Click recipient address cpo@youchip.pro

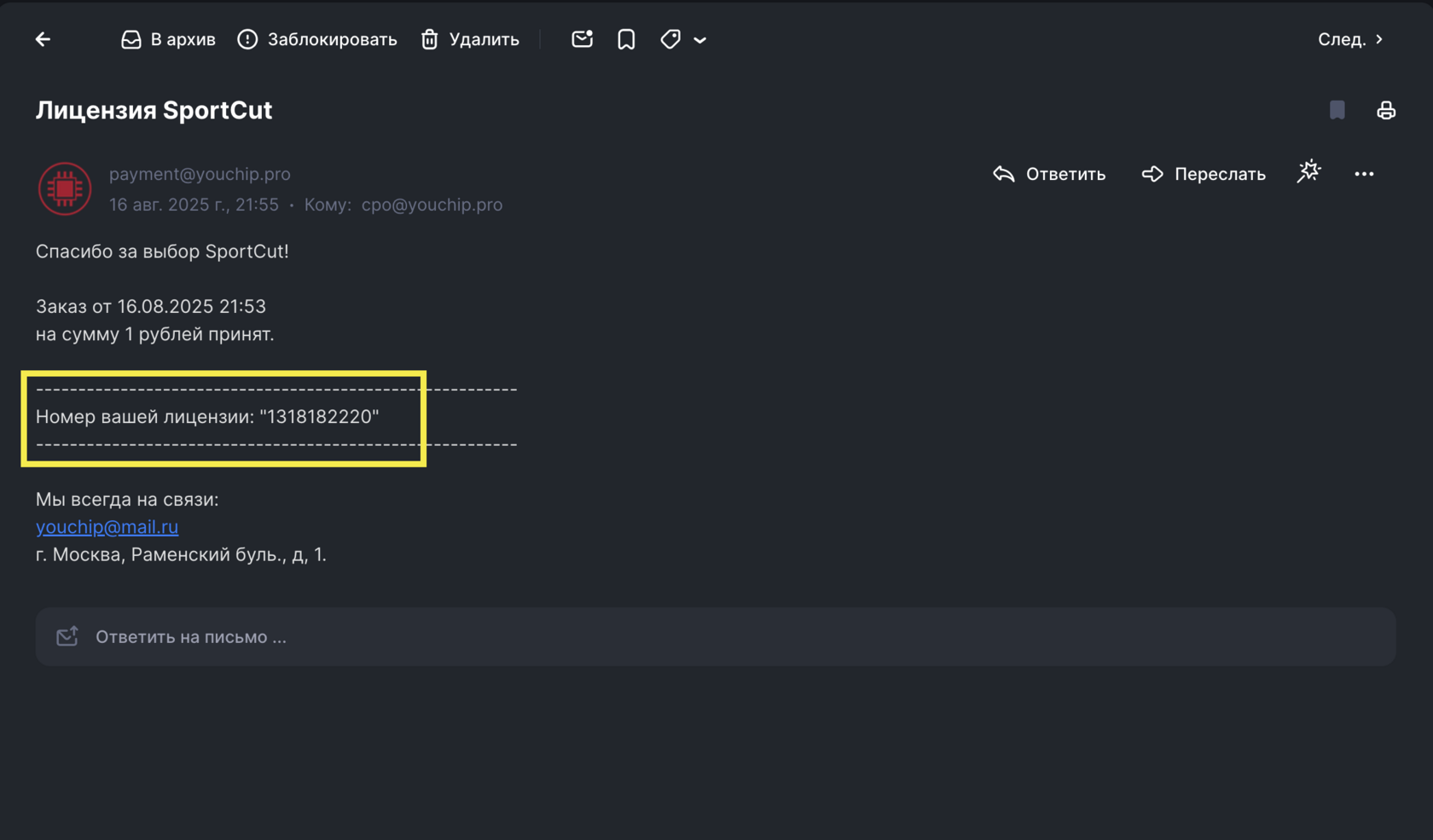click(x=432, y=205)
